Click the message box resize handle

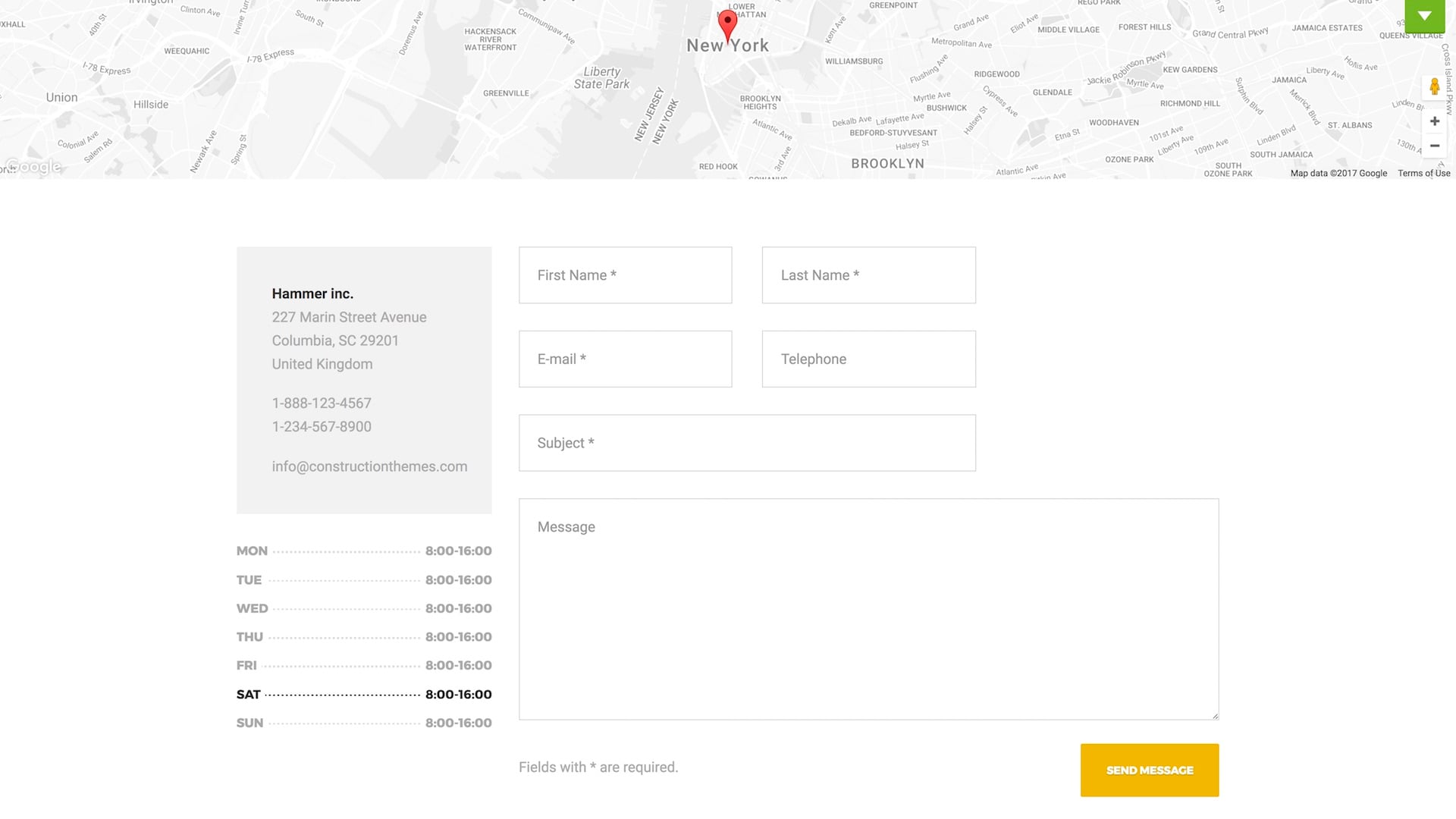click(x=1214, y=715)
